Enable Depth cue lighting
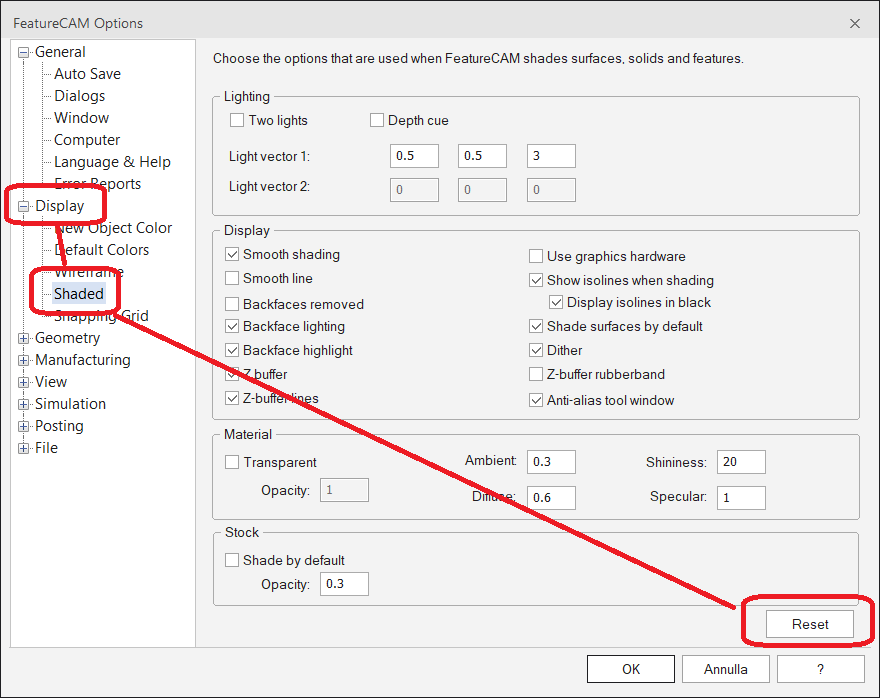The width and height of the screenshot is (880, 698). pyautogui.click(x=377, y=120)
